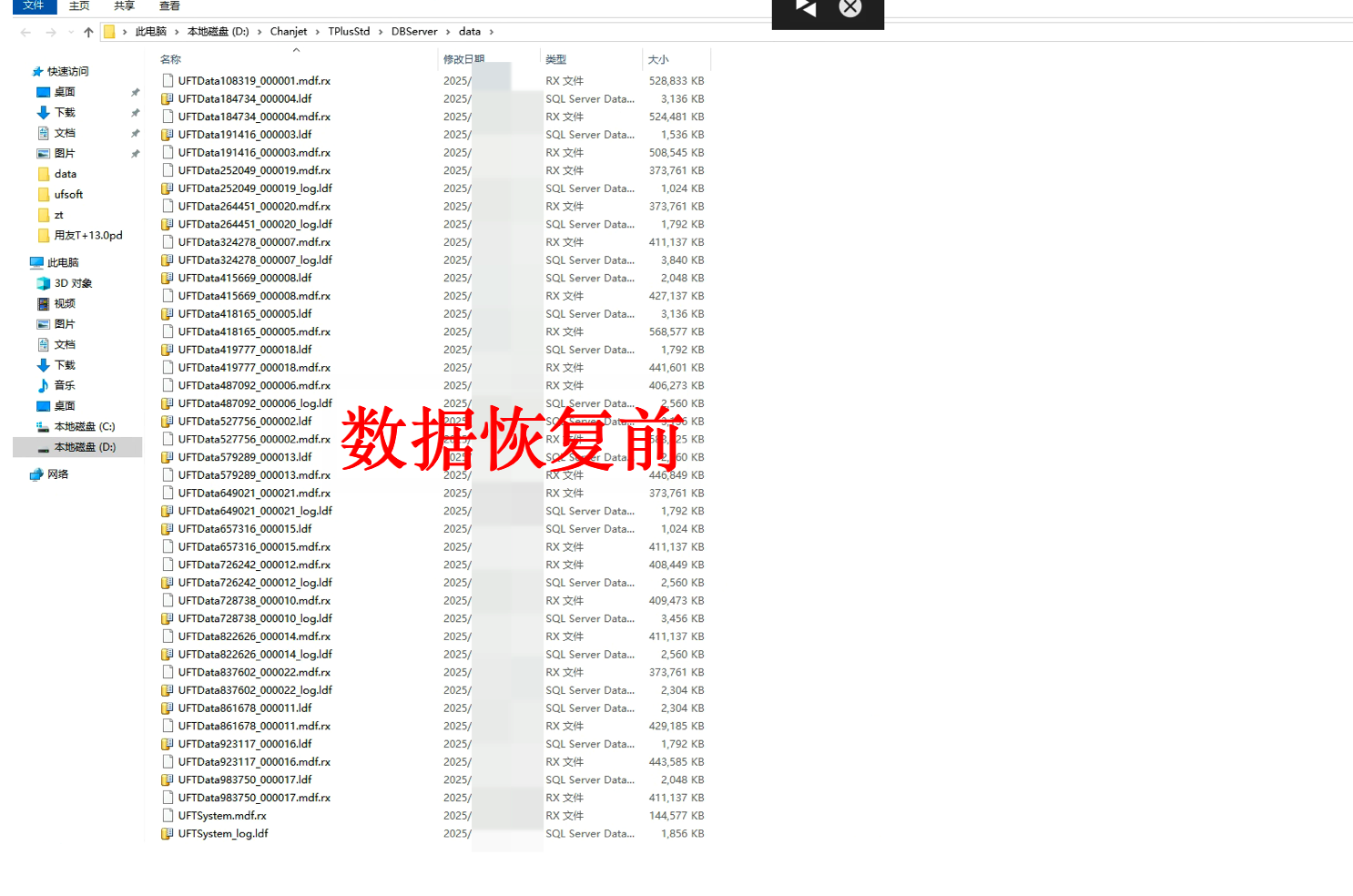Viewport: 1353px width, 896px height.
Task: Click the 视频 film icon in sidebar
Action: [43, 304]
